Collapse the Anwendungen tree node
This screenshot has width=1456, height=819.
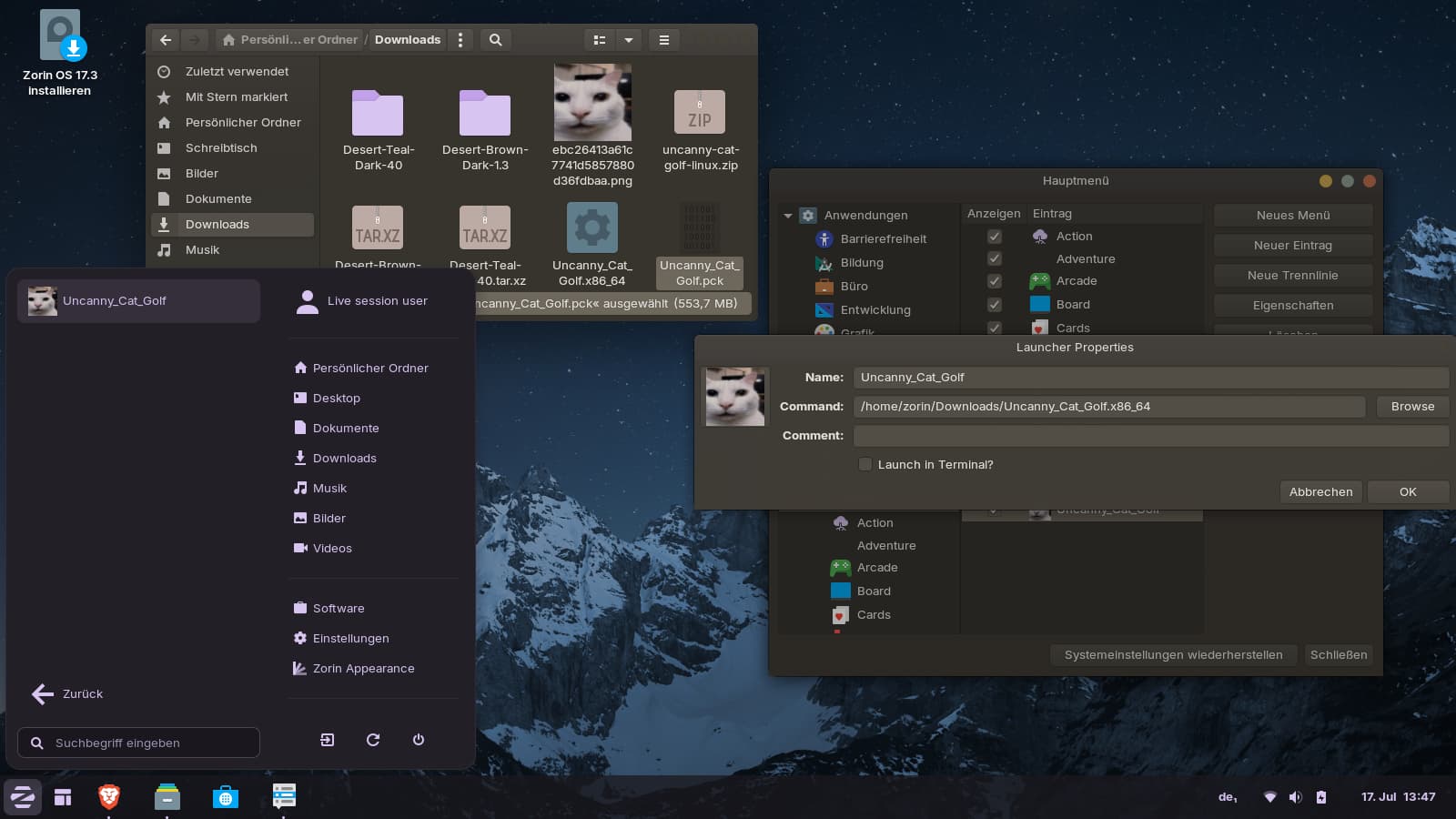pyautogui.click(x=788, y=216)
